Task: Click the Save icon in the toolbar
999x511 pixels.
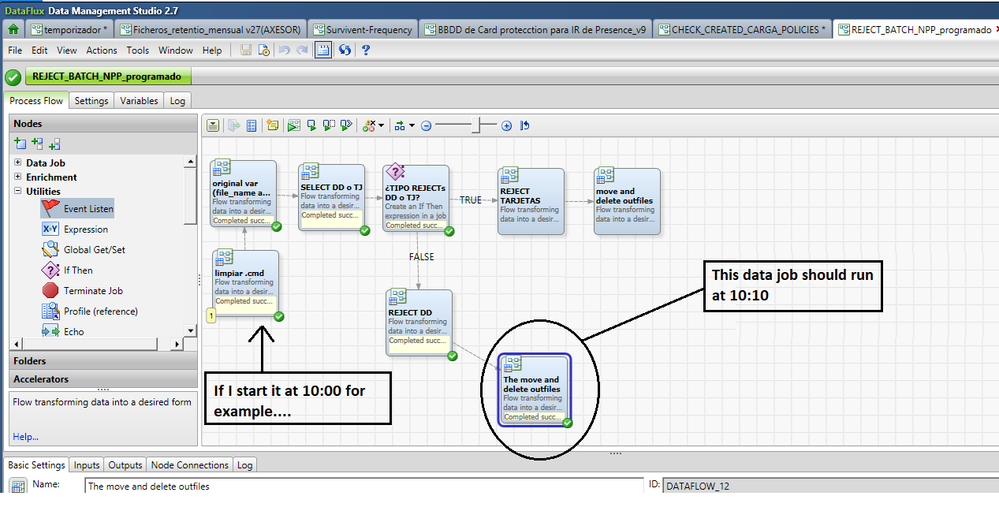Action: [x=246, y=50]
